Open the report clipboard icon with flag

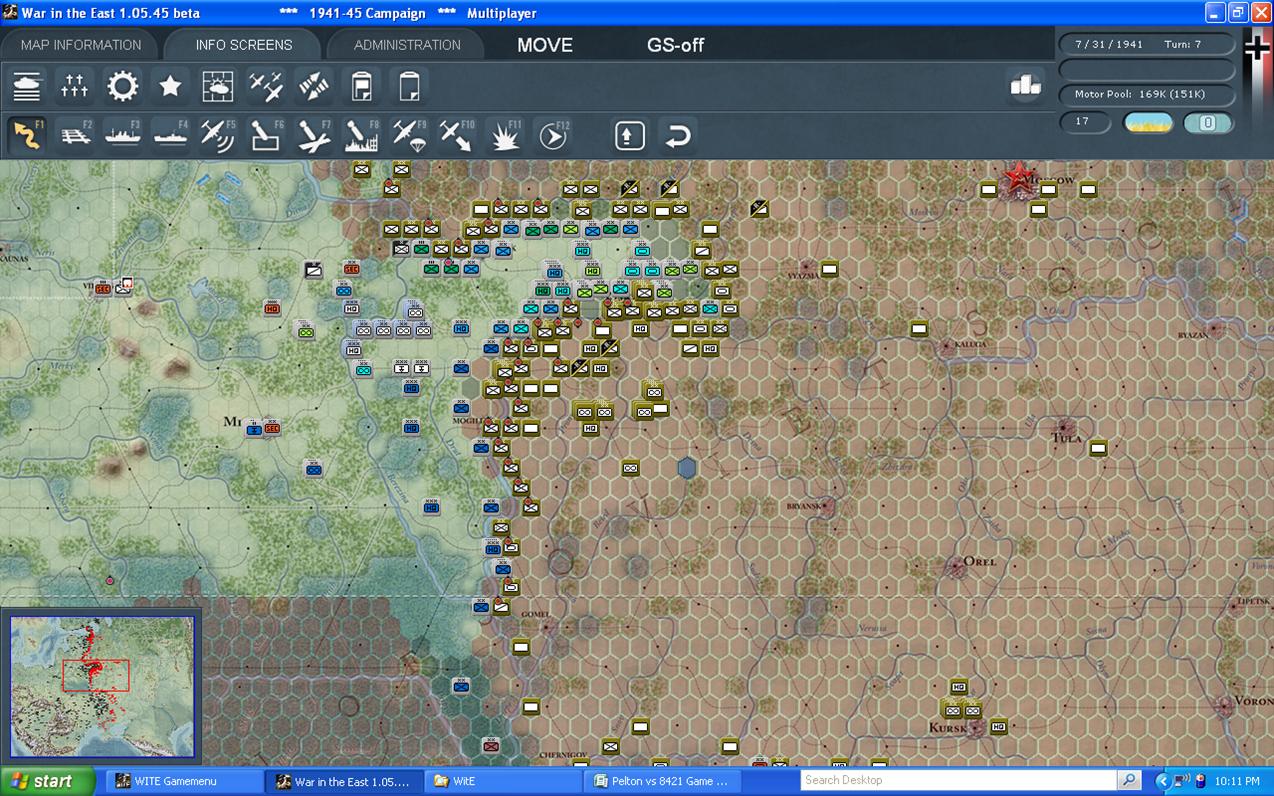[x=362, y=87]
